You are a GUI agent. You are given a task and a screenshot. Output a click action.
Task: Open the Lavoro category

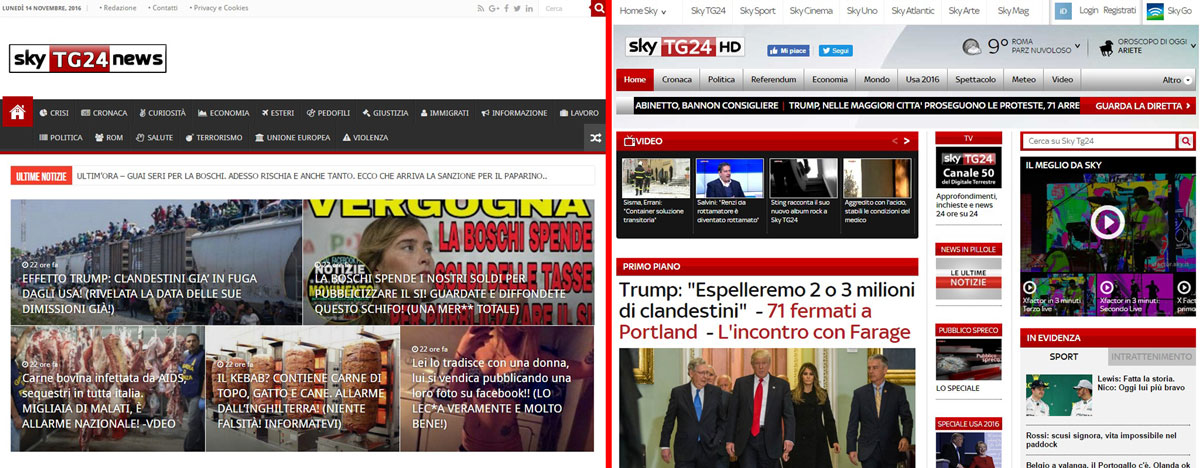coord(578,113)
